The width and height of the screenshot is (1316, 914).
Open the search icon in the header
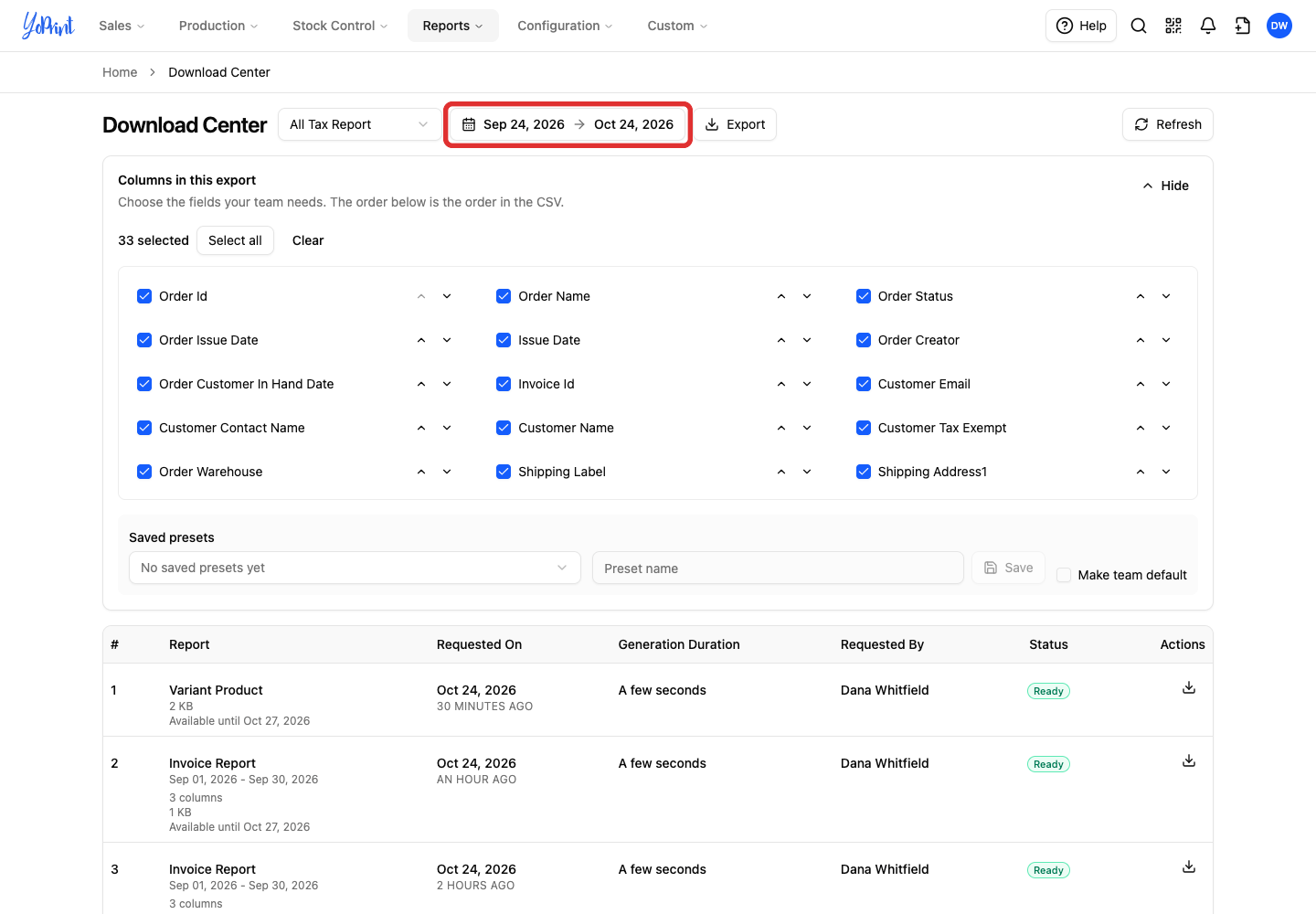[1139, 26]
